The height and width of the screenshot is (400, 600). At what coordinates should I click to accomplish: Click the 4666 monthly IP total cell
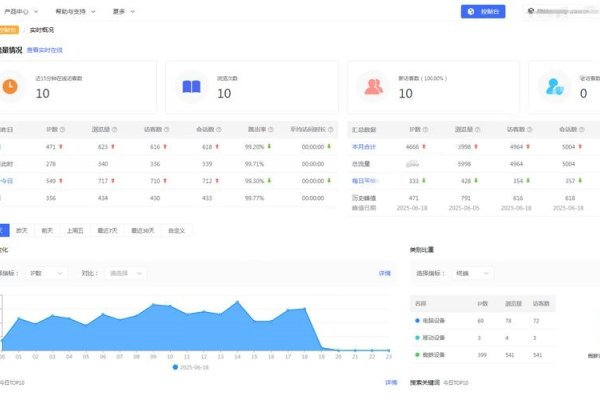412,147
